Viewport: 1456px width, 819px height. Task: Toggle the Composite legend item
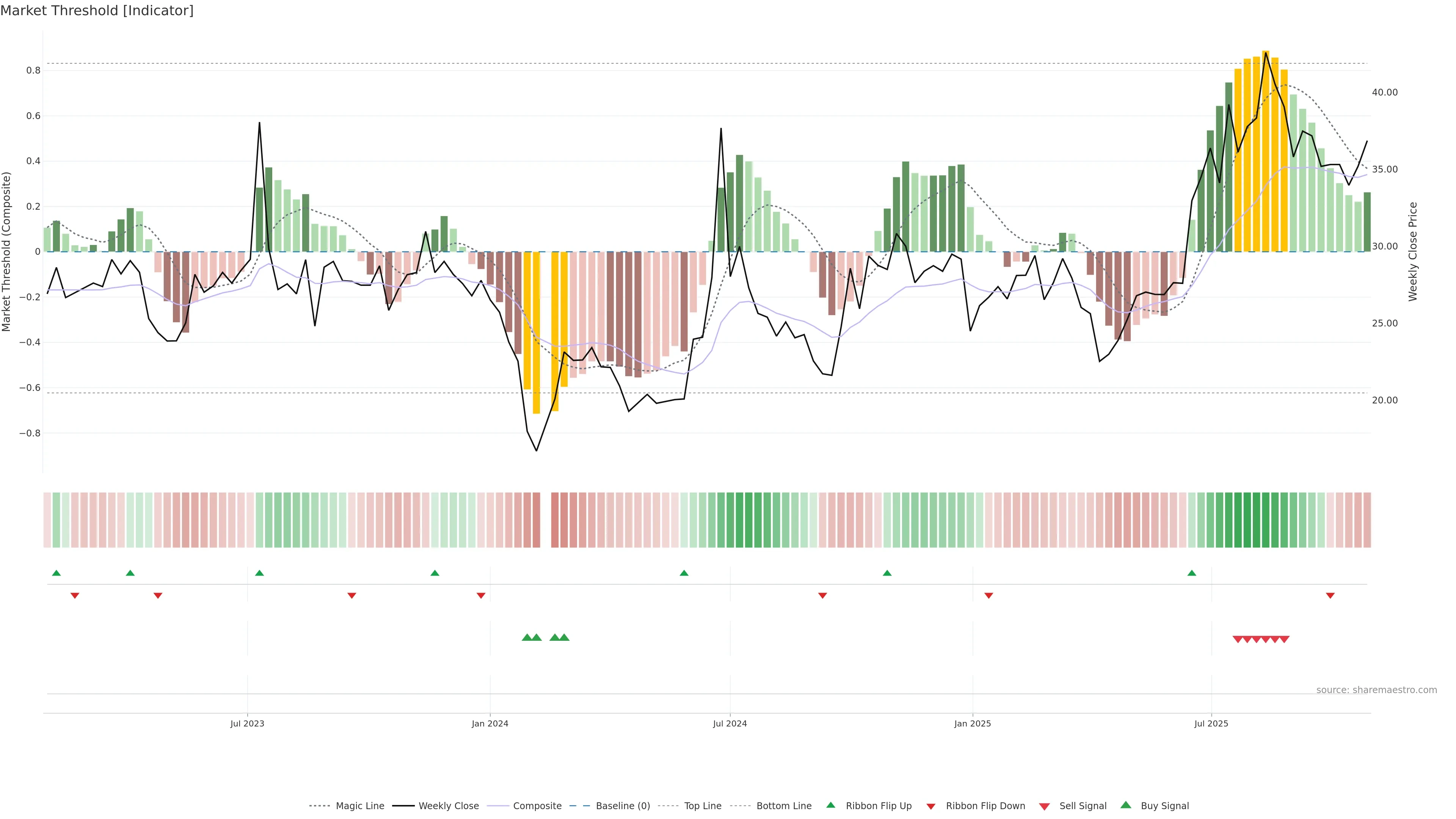pos(537,806)
